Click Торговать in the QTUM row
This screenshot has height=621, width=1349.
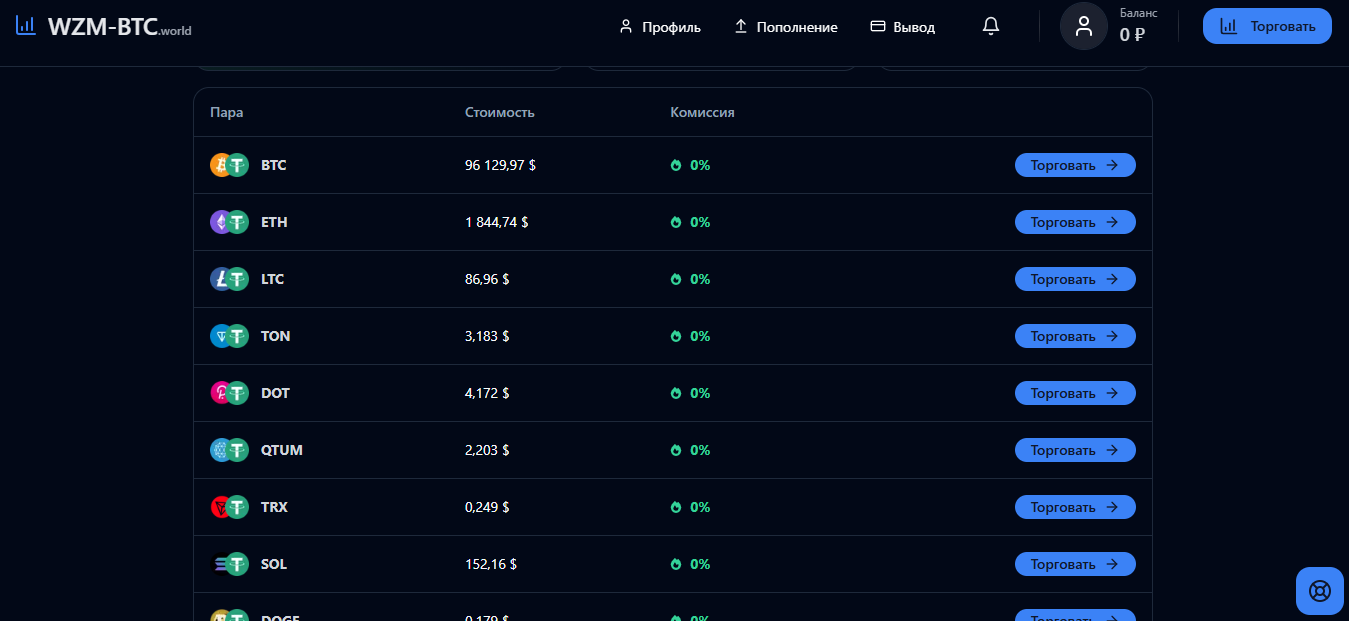1075,450
